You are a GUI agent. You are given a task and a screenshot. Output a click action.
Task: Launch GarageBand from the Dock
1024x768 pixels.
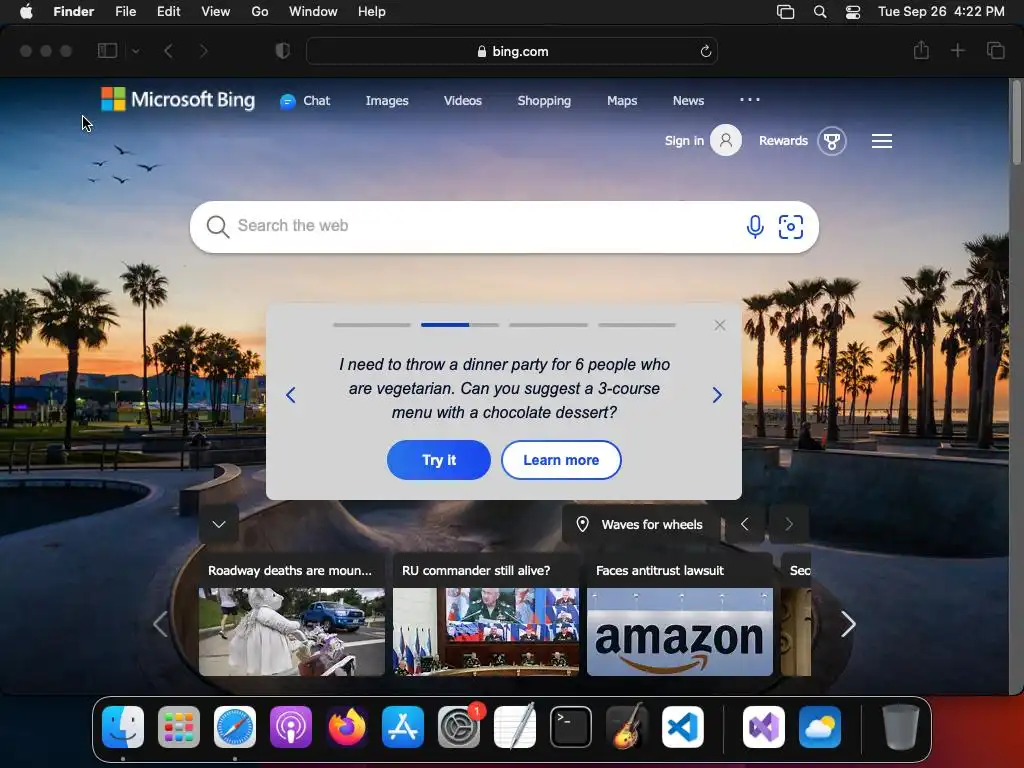pos(627,727)
